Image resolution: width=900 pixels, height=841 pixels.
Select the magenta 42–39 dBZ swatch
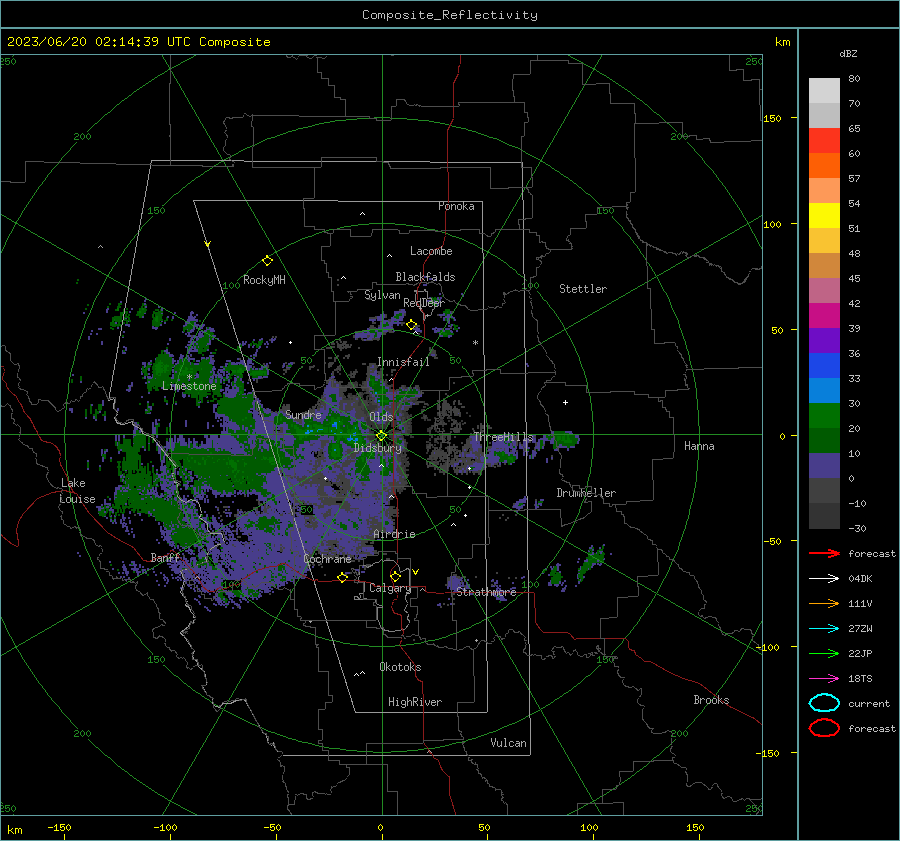(x=824, y=315)
